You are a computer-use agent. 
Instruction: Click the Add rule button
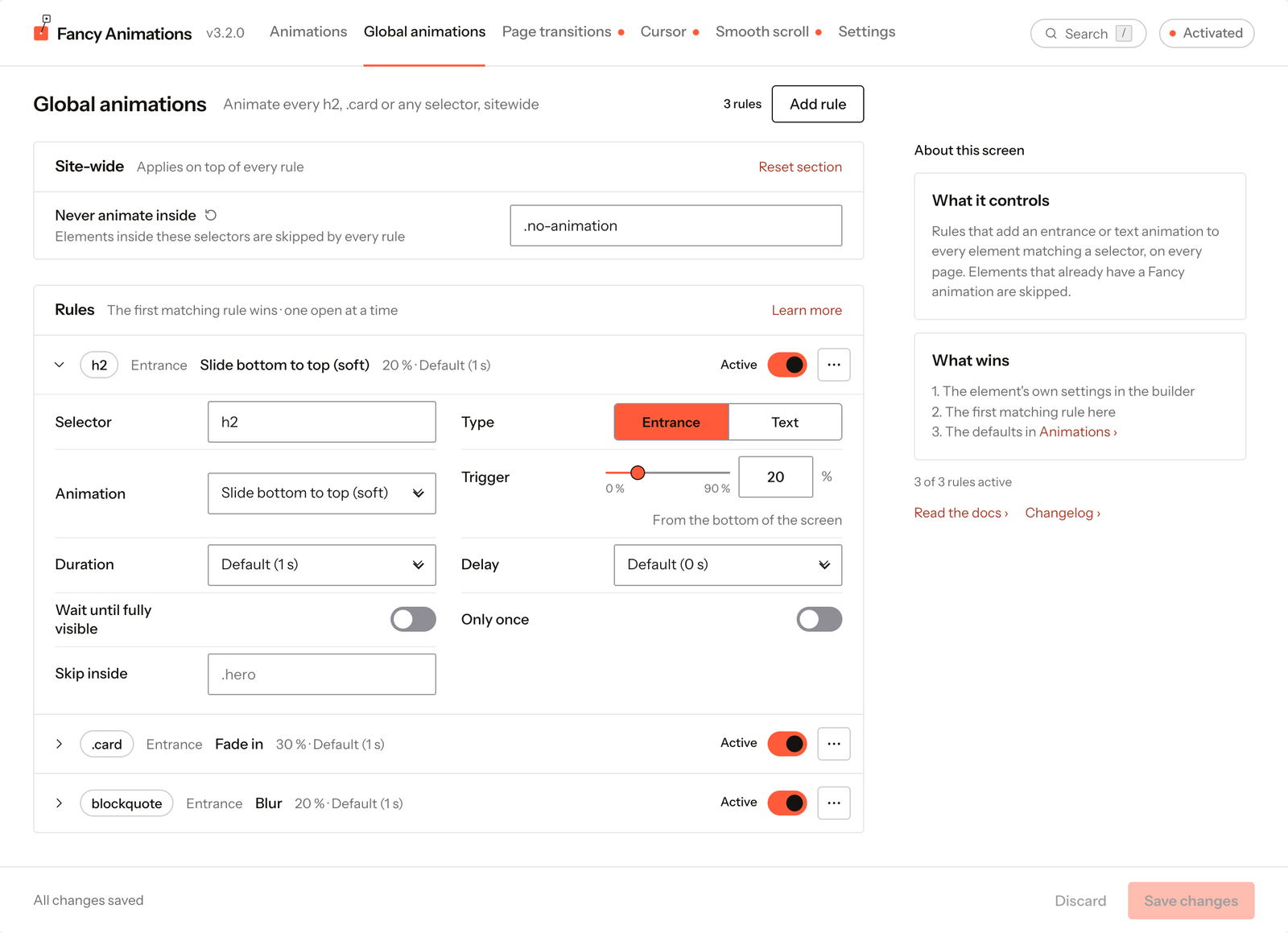click(818, 104)
